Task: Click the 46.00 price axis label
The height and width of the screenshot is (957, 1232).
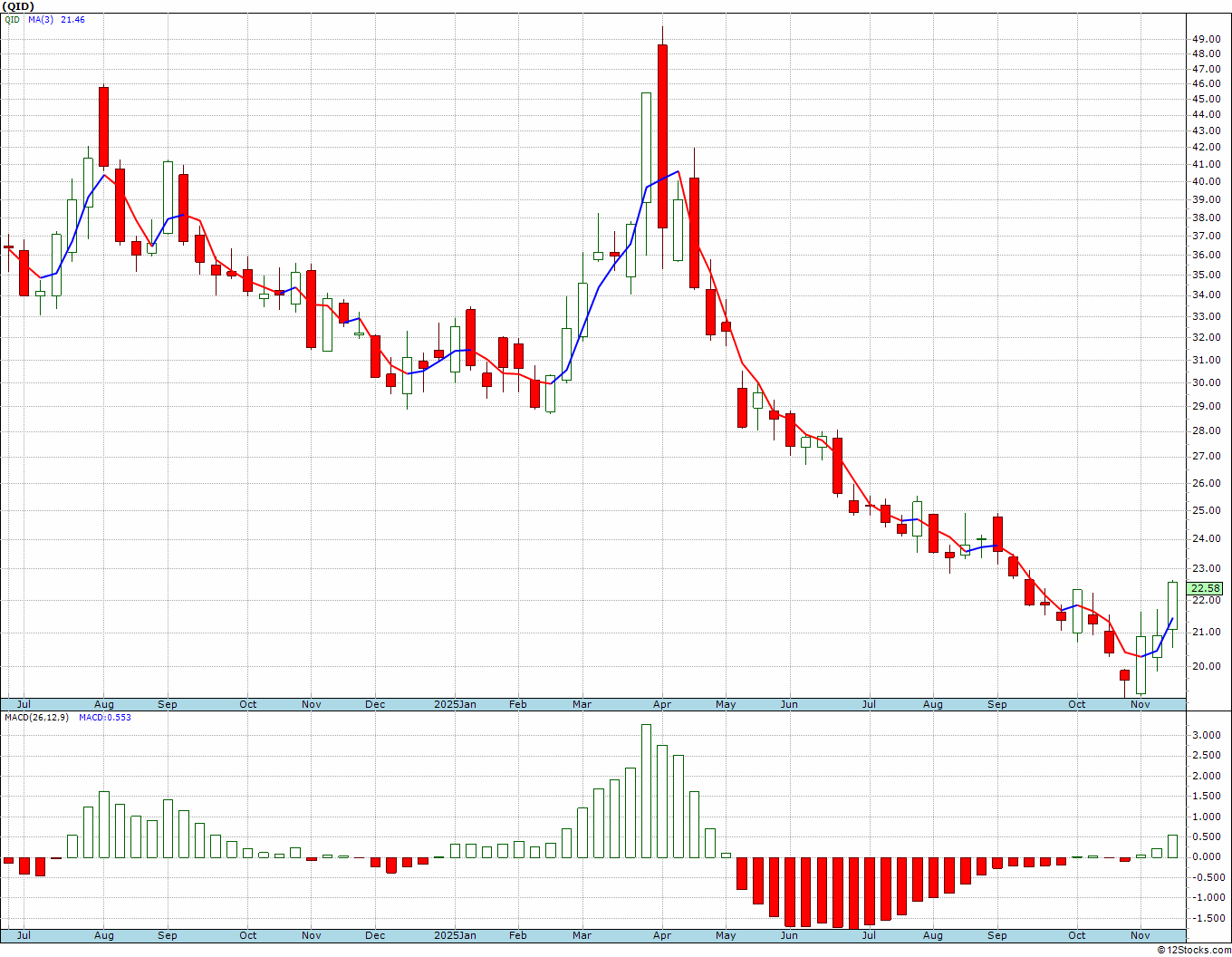Action: [x=1206, y=83]
